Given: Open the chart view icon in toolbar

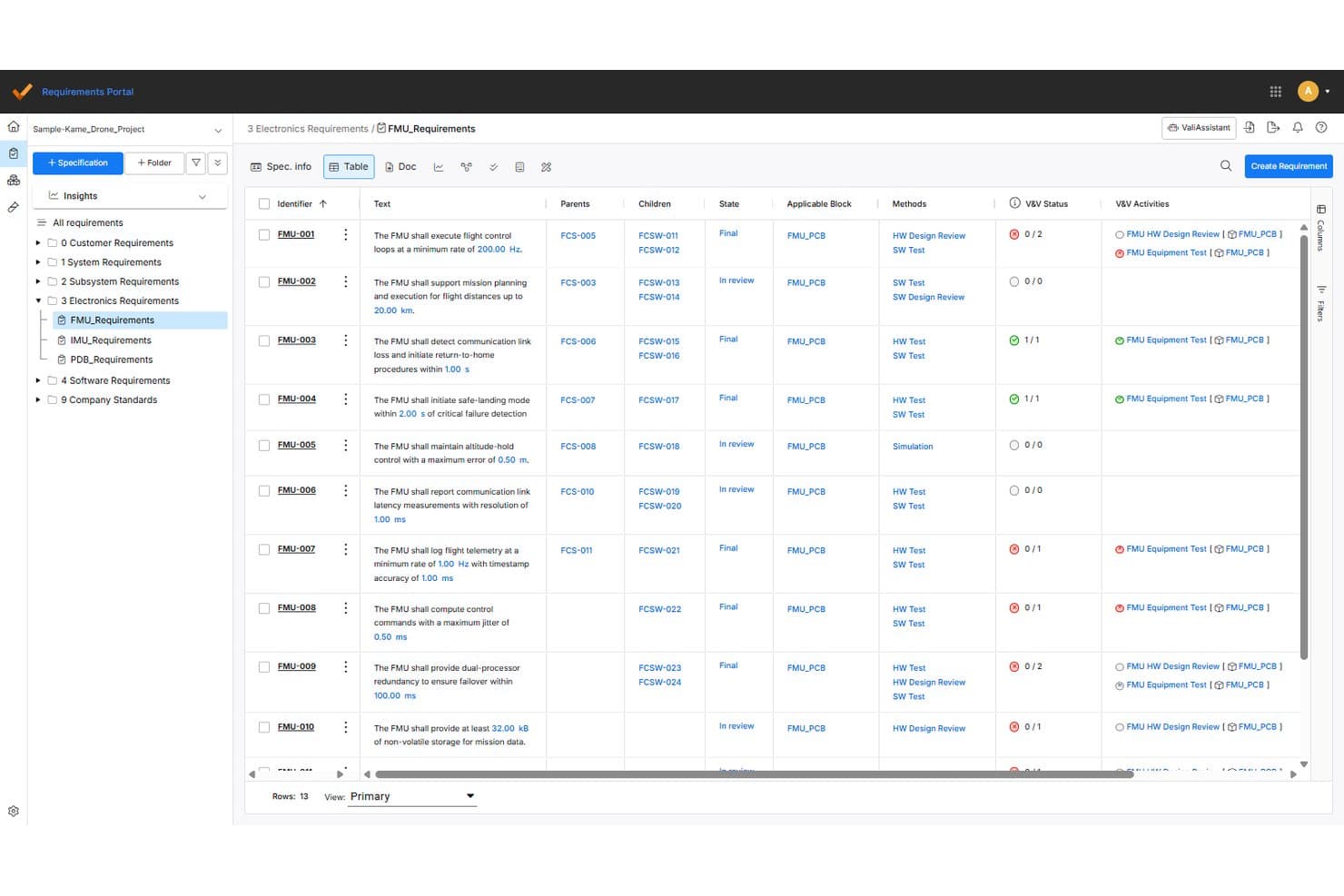Looking at the screenshot, I should point(439,167).
